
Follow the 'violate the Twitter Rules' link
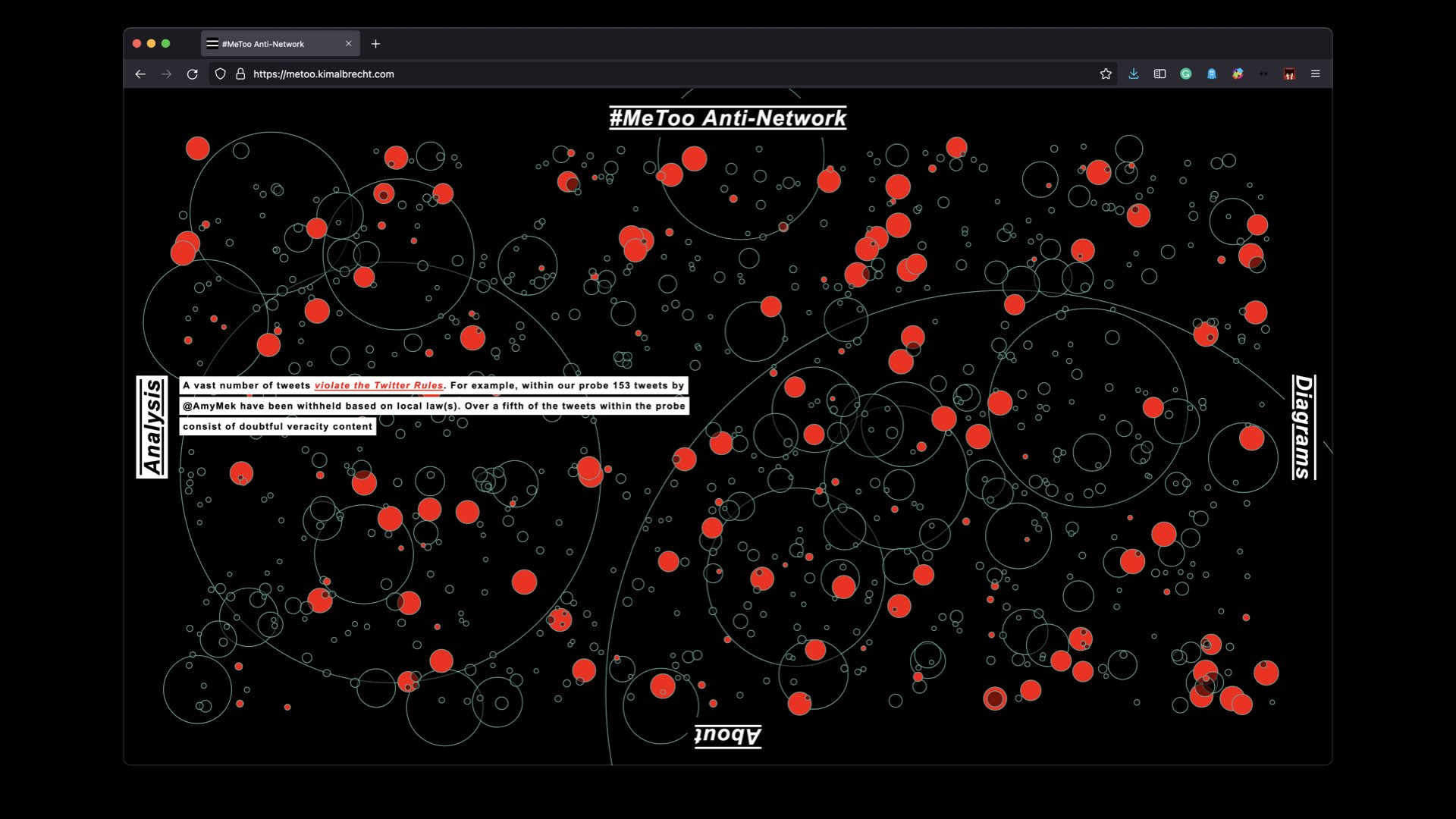pyautogui.click(x=378, y=385)
